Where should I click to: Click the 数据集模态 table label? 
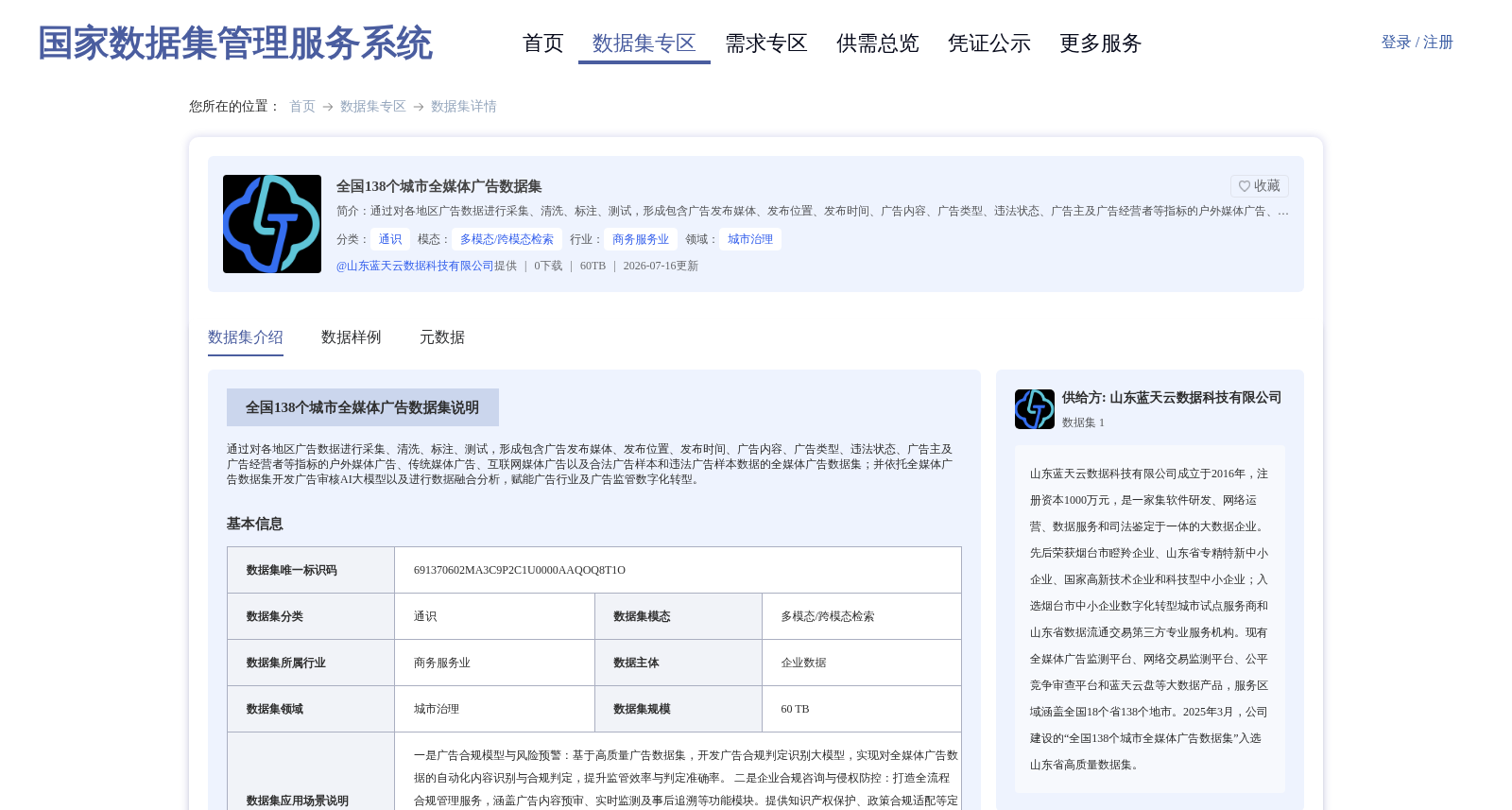point(642,616)
